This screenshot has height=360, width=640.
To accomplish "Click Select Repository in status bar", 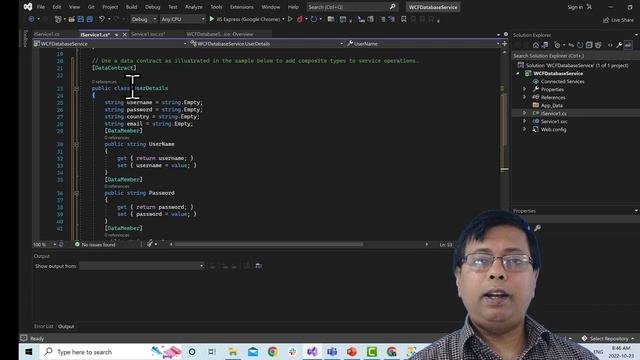I will pos(608,338).
